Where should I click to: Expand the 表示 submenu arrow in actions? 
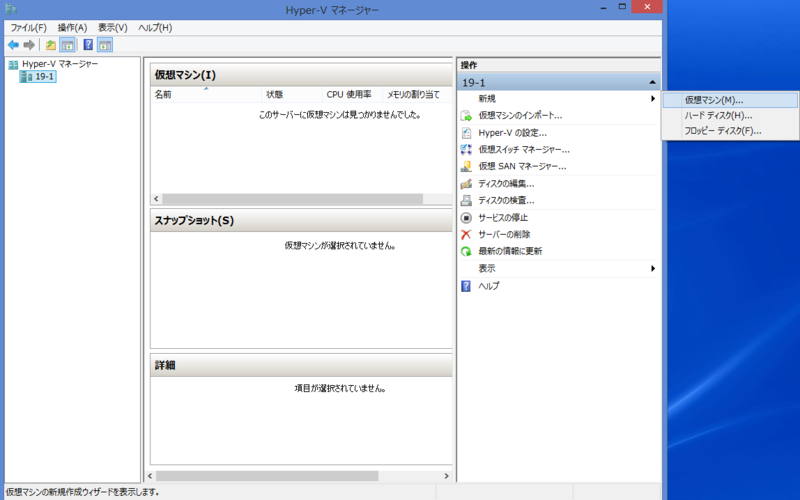pos(653,268)
